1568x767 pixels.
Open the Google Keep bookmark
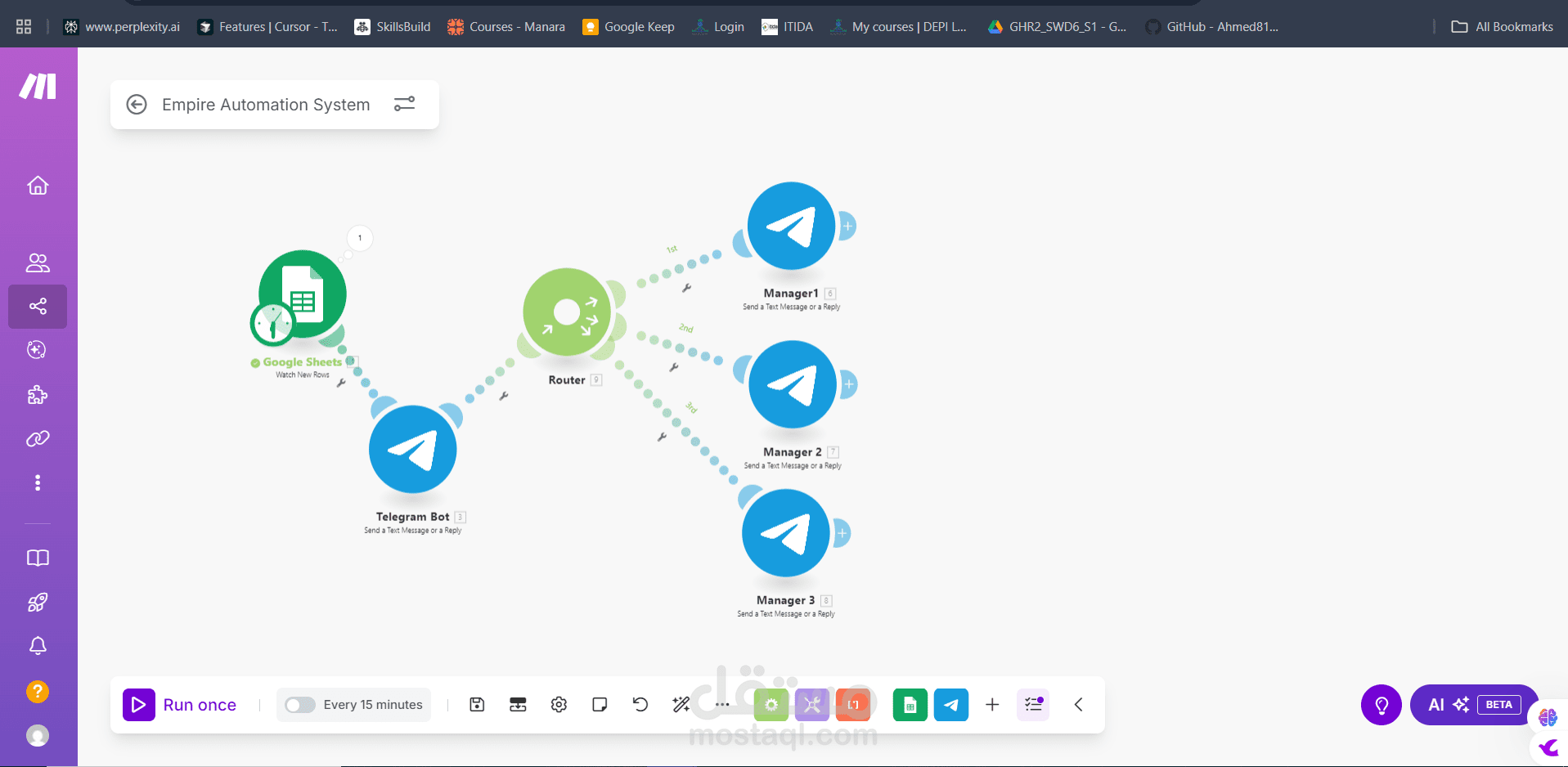629,27
